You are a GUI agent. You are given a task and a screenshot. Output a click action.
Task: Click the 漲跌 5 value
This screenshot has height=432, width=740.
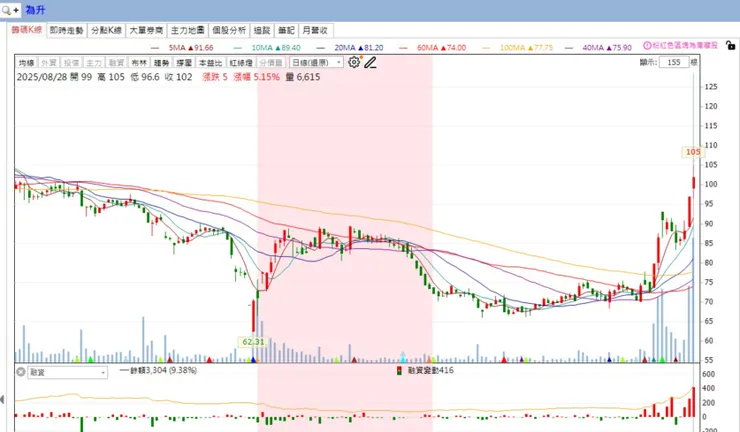click(215, 77)
